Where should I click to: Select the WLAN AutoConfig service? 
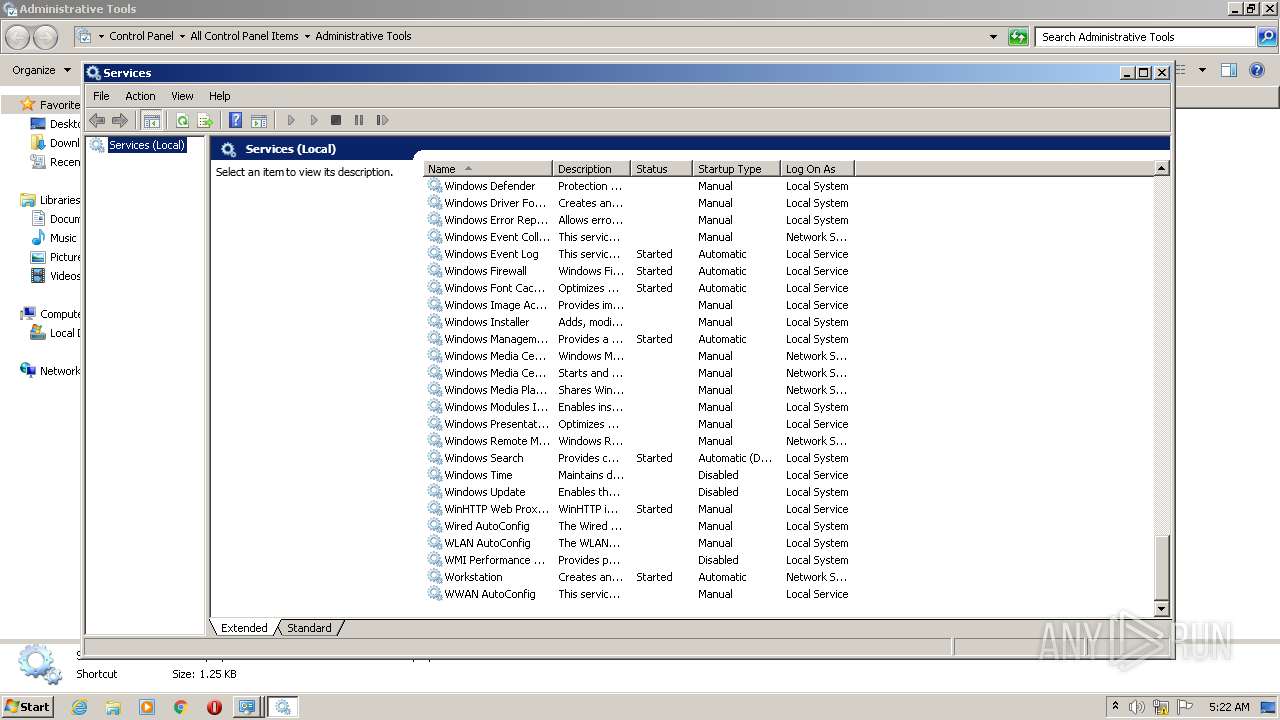487,543
